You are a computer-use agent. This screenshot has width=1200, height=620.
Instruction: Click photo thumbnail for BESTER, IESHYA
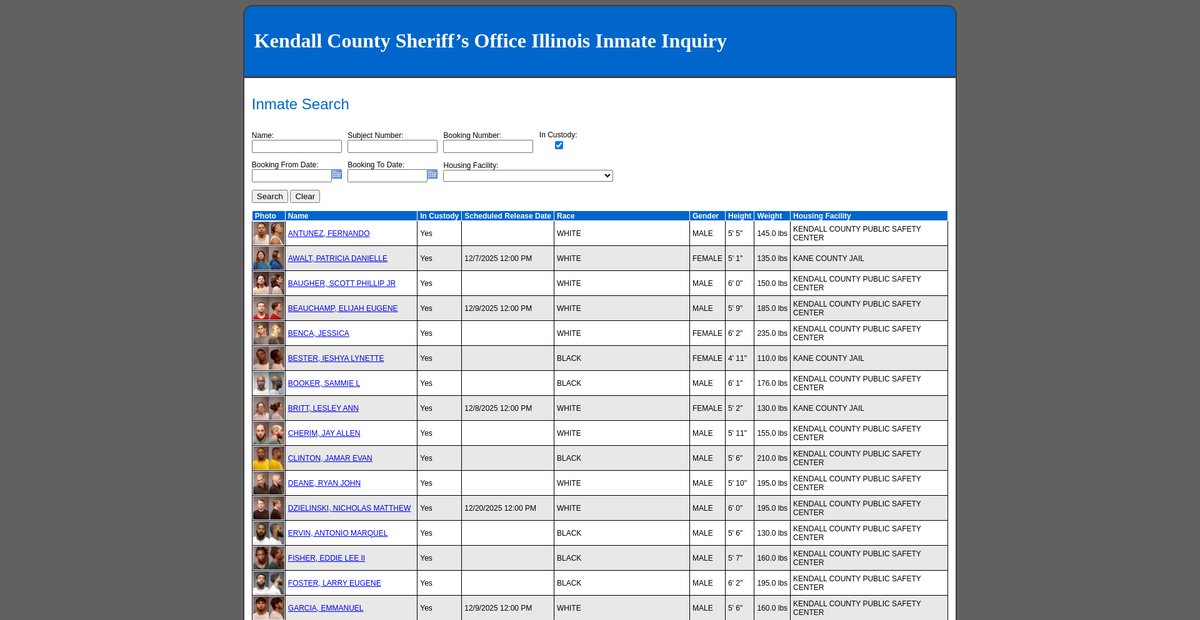[269, 358]
